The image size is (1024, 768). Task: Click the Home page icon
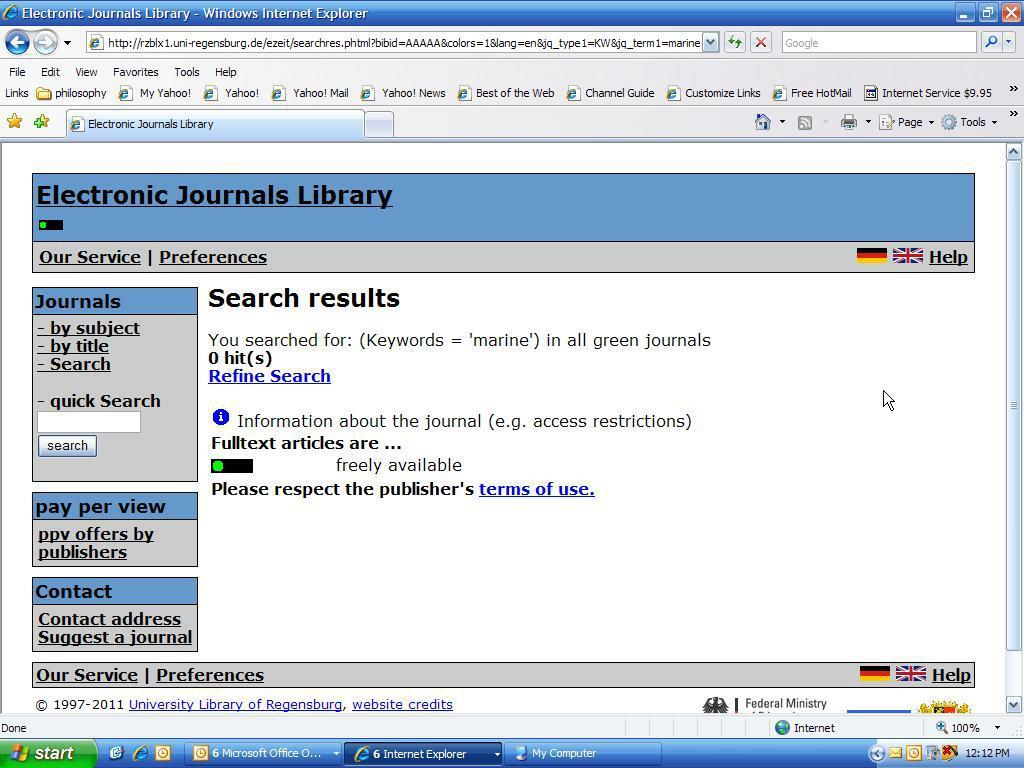[x=763, y=122]
